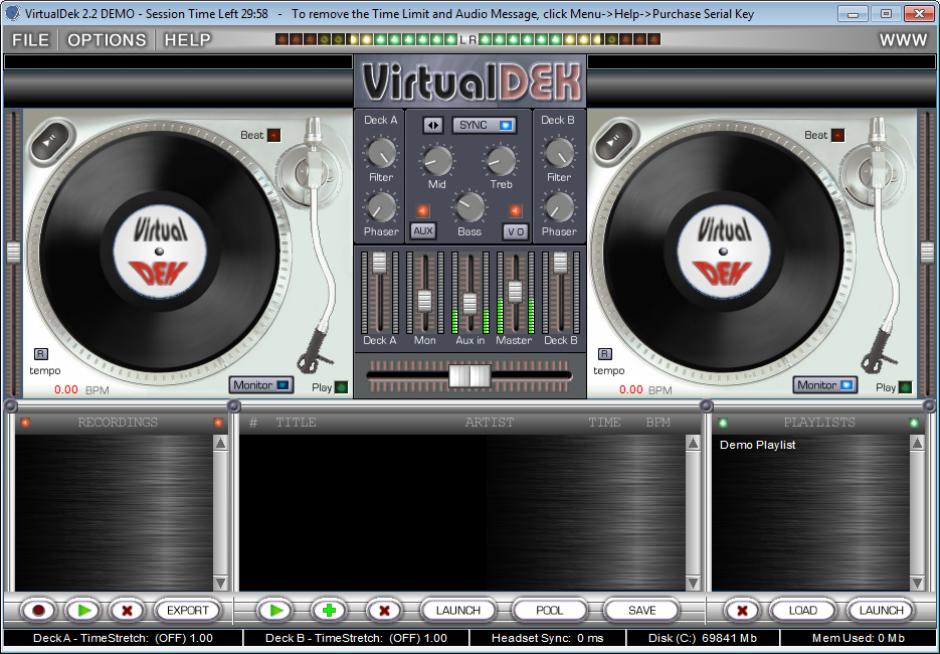Click the Recordings list scroll-up arrow
This screenshot has height=654, width=940.
tap(221, 443)
